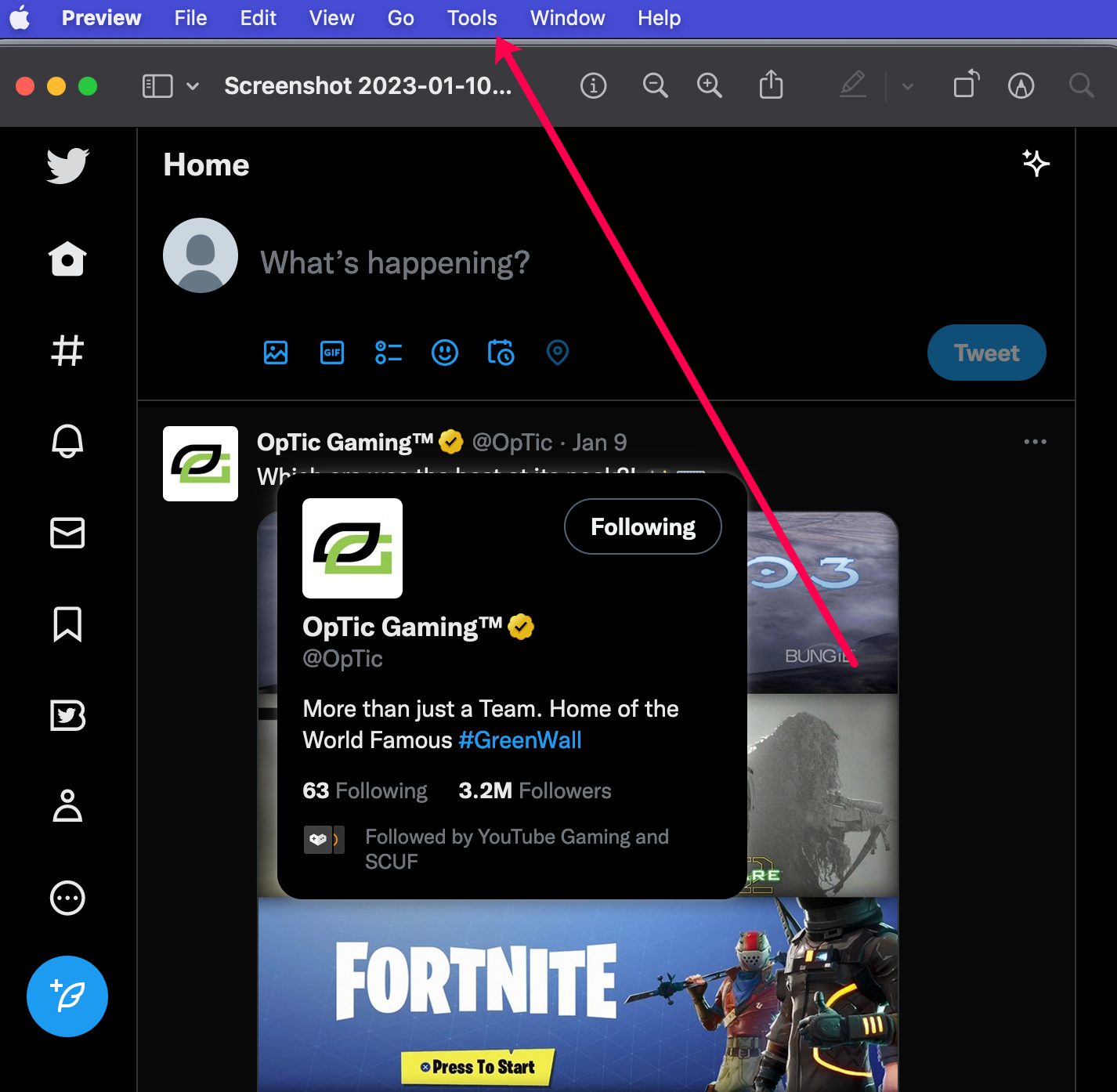
Task: Open the Share icon in Preview toolbar
Action: pyautogui.click(x=772, y=85)
